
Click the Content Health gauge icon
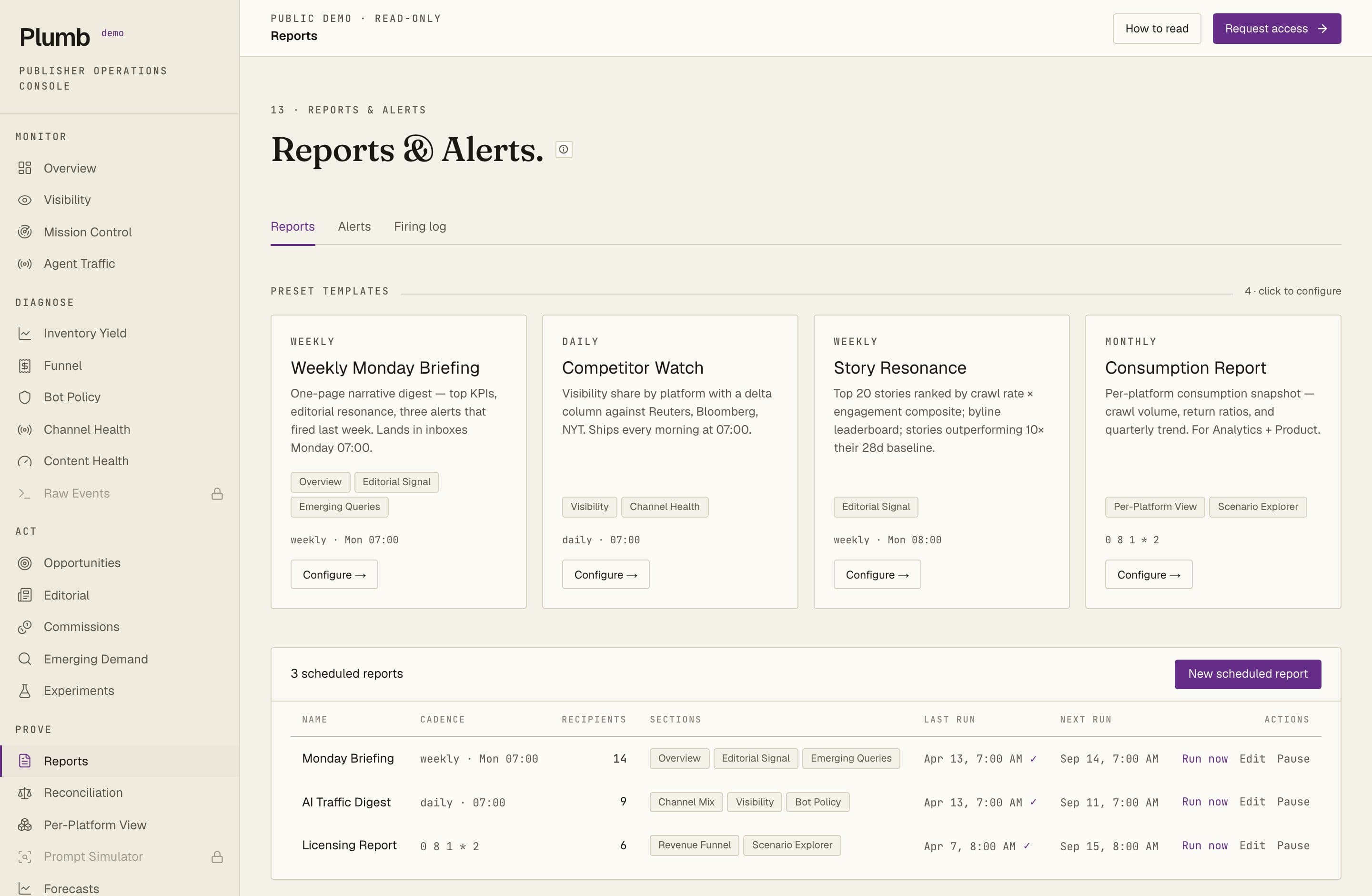[x=24, y=461]
